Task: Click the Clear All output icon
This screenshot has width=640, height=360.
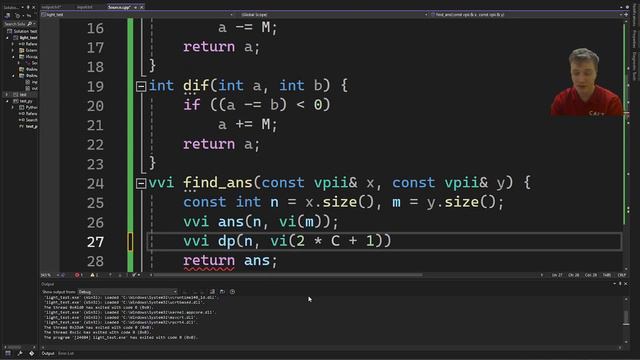Action: [212, 292]
